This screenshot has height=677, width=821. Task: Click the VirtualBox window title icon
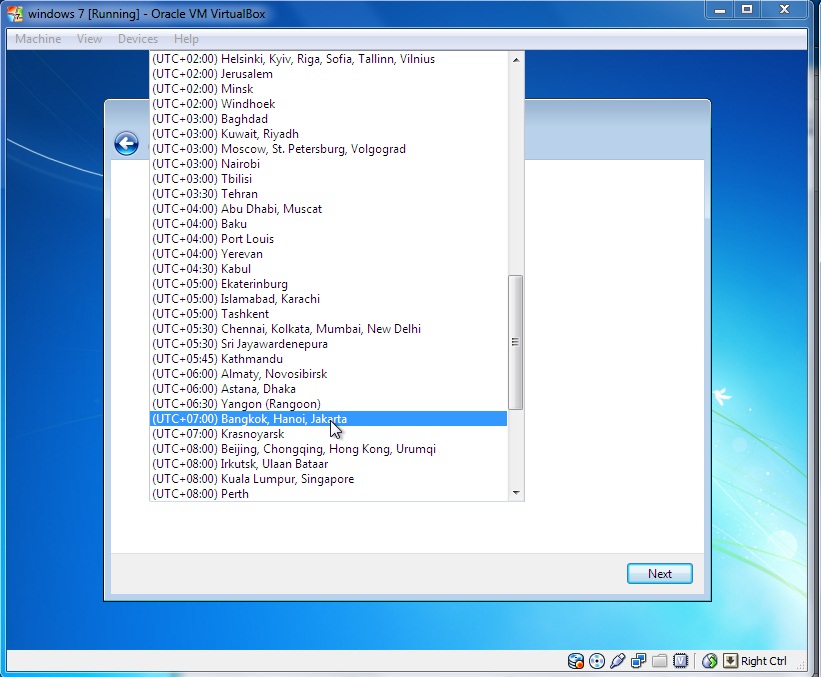click(x=15, y=14)
